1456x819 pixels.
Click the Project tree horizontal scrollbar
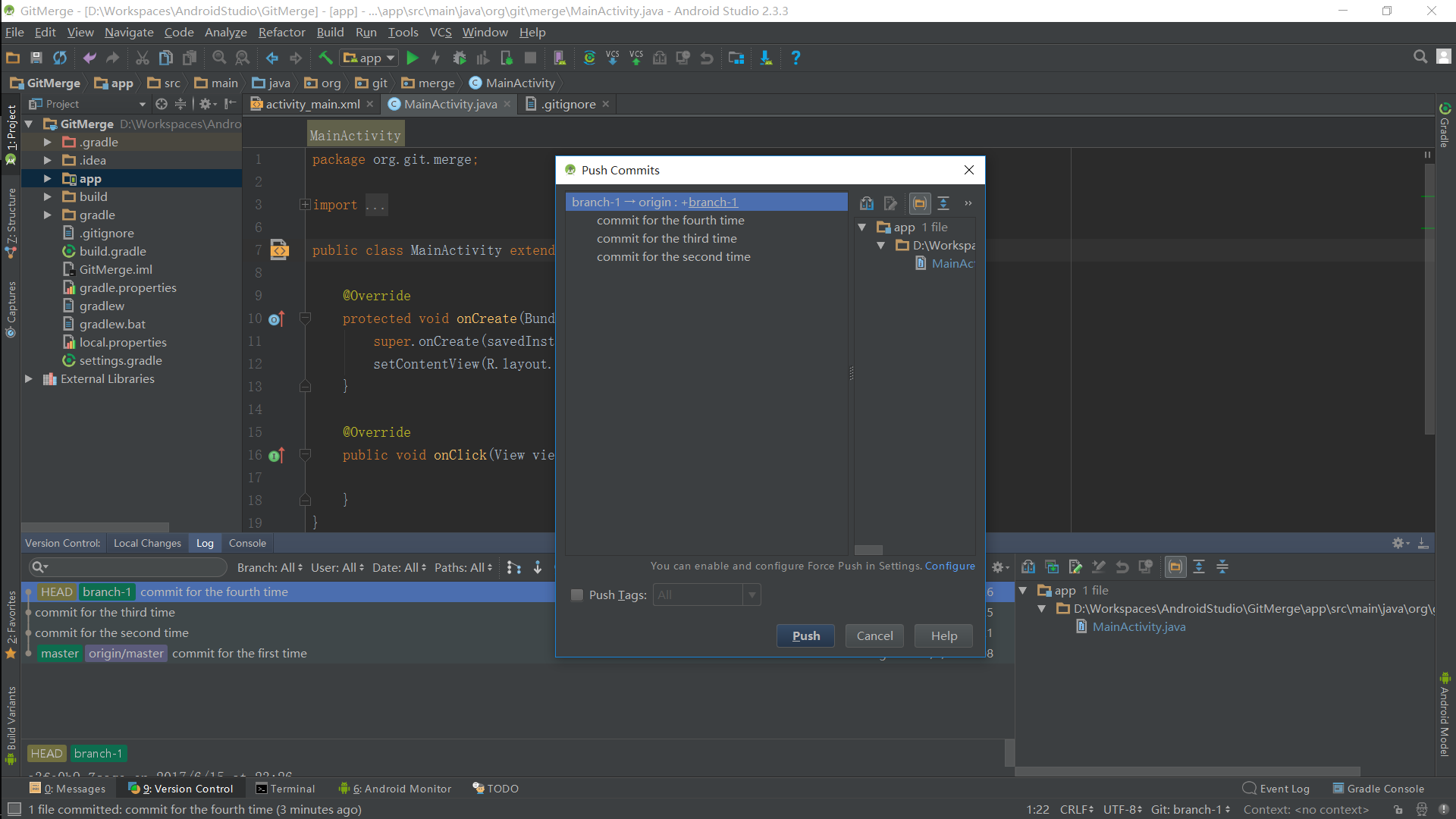[96, 527]
